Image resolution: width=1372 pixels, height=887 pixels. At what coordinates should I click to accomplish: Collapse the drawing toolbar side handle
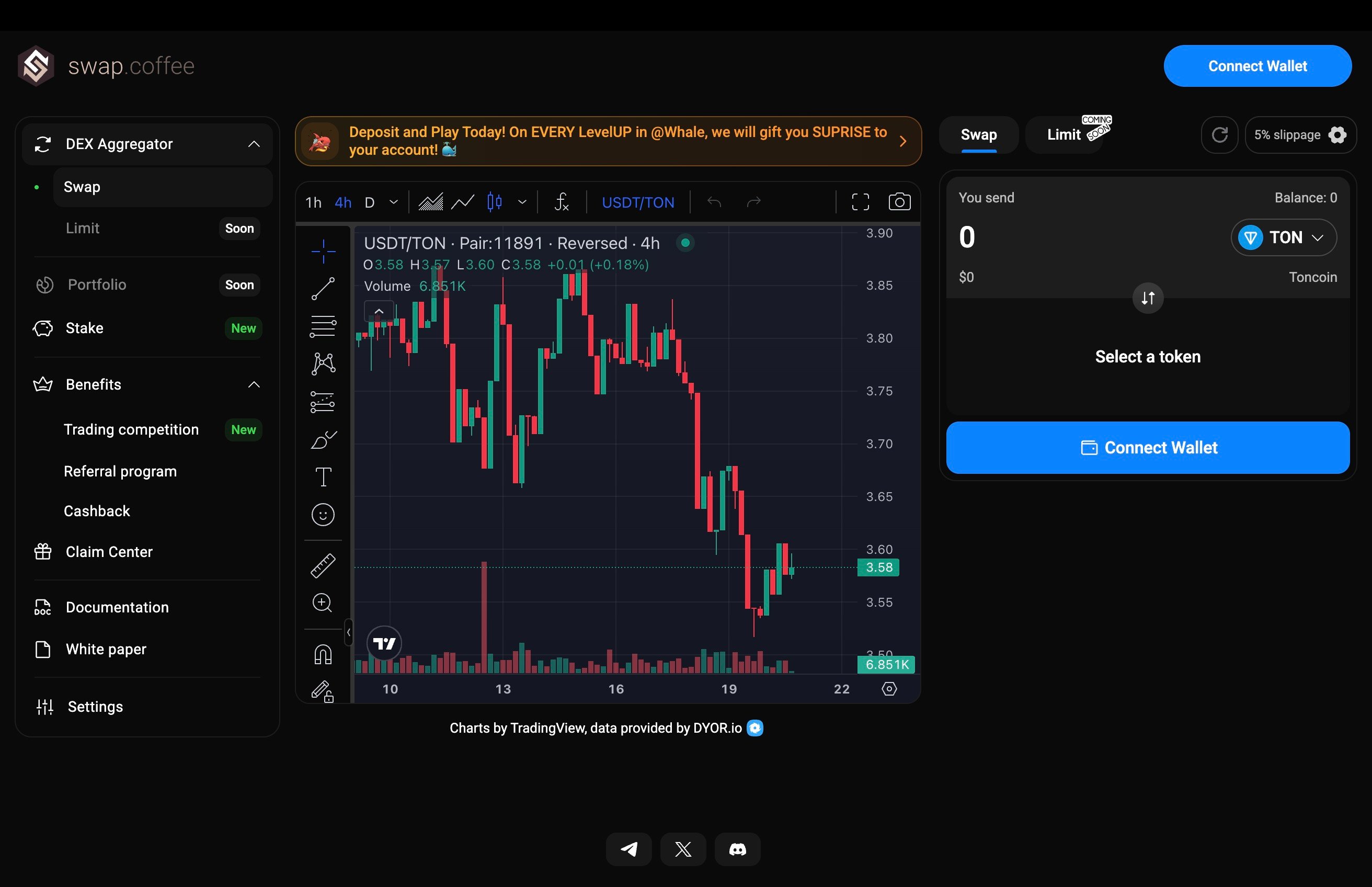tap(348, 632)
